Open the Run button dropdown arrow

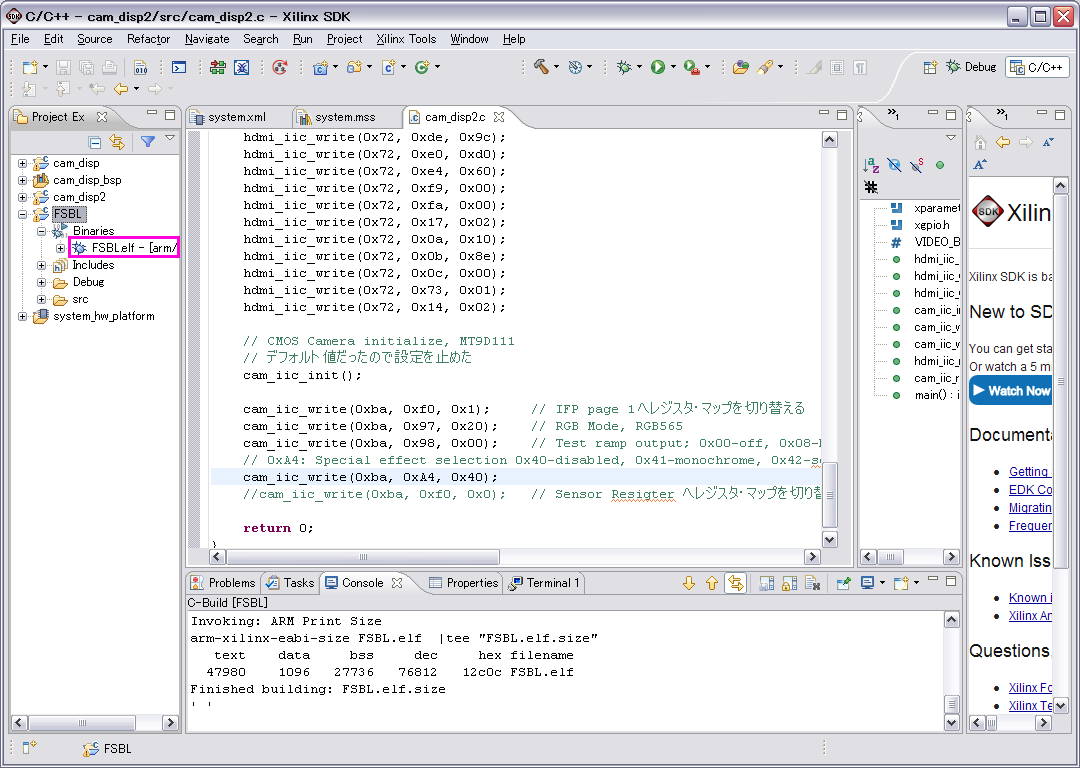pyautogui.click(x=673, y=67)
